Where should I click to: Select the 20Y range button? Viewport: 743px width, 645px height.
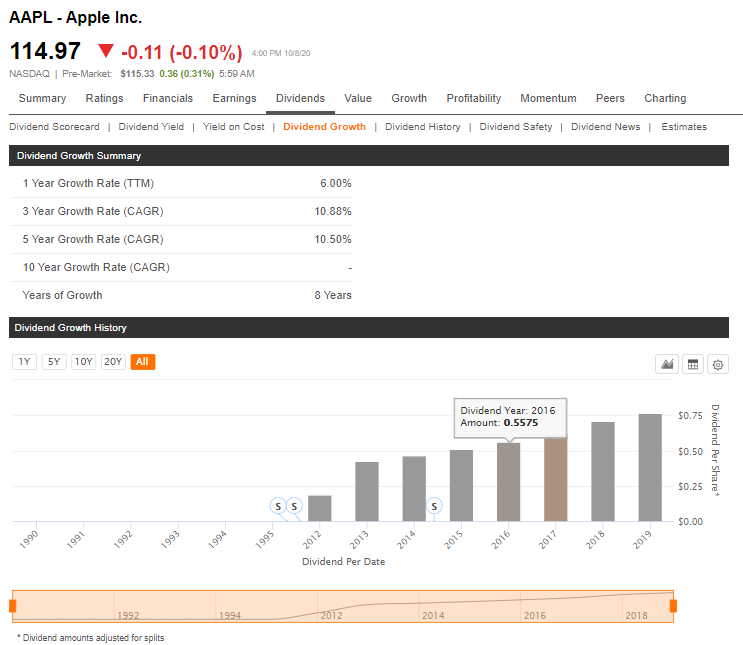coord(113,362)
